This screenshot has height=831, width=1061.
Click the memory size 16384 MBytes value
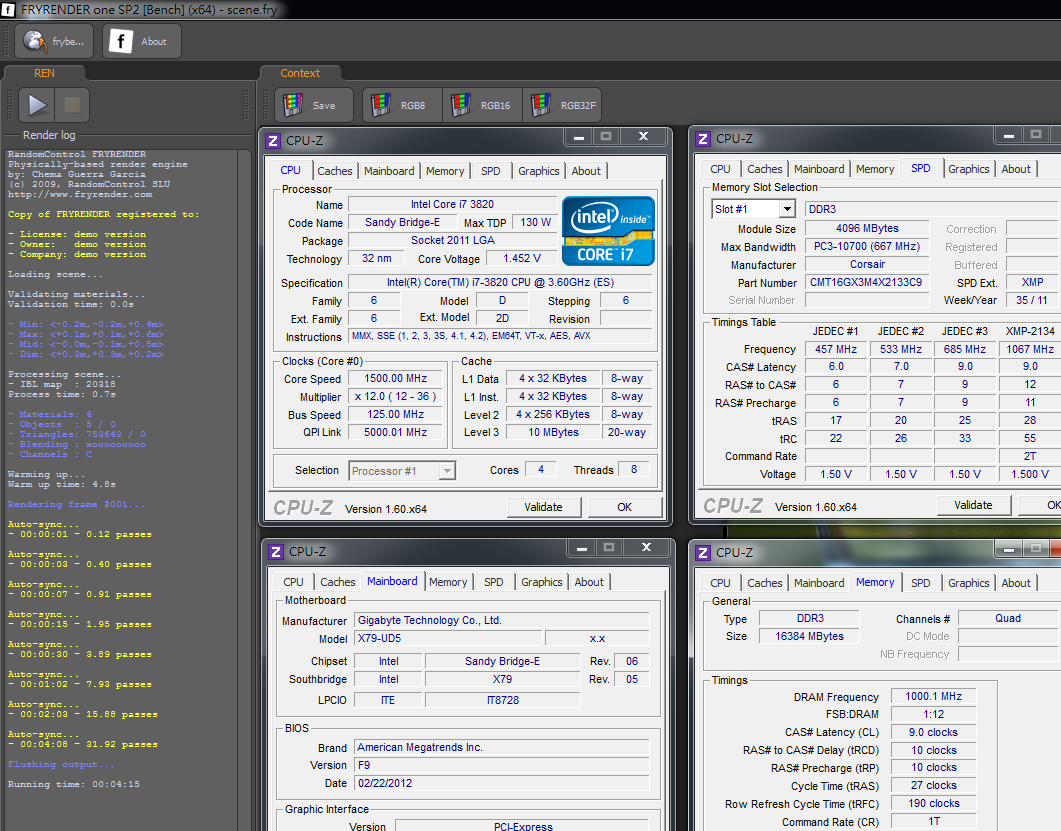(x=809, y=636)
